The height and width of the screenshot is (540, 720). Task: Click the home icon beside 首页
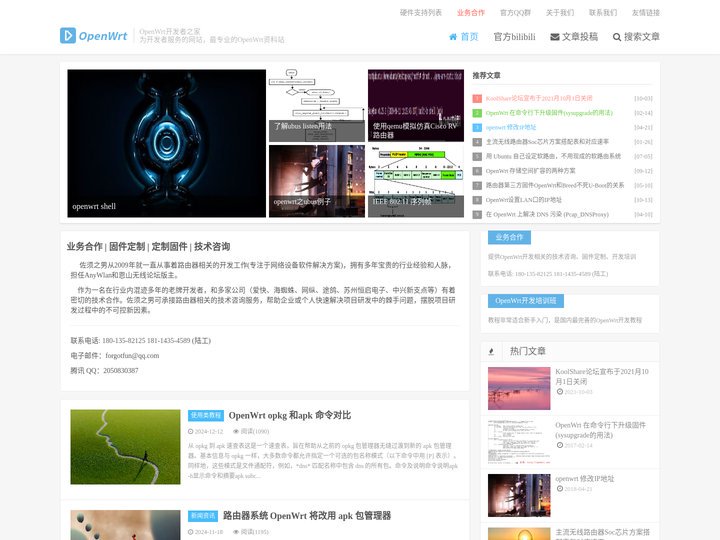coord(453,37)
